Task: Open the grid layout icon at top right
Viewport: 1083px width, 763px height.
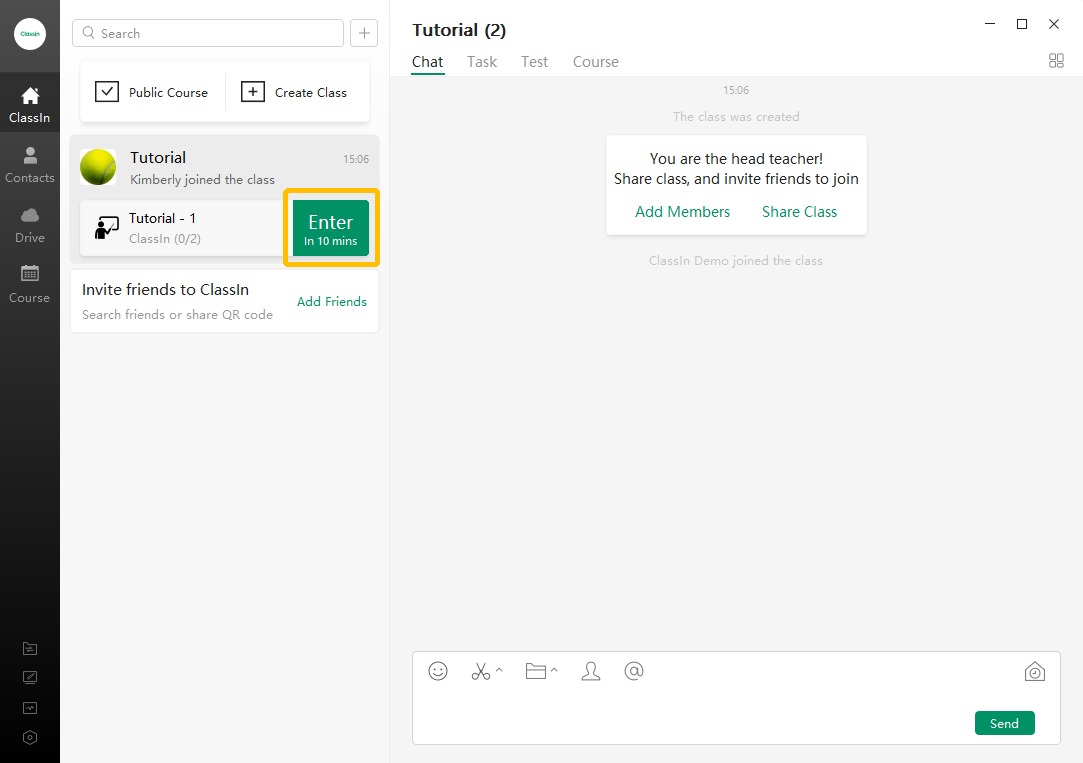Action: coord(1056,61)
